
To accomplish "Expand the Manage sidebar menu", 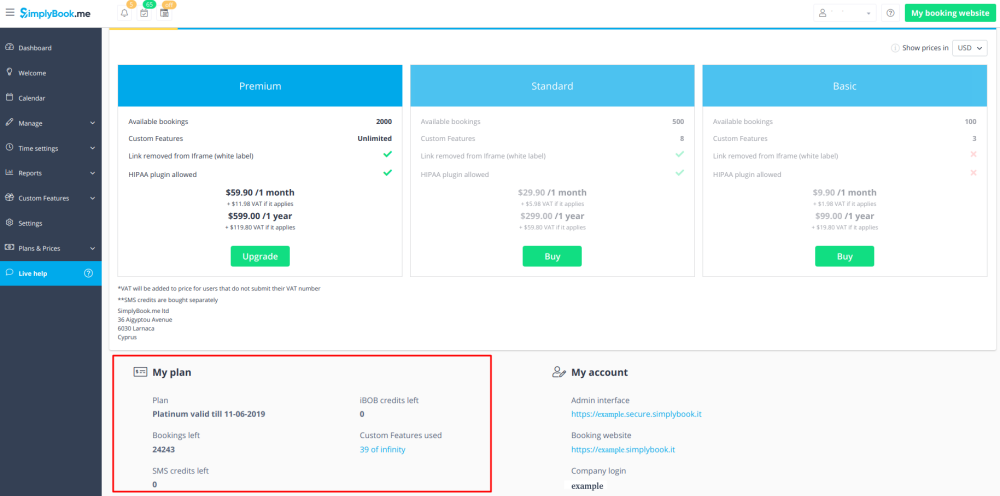I will [x=50, y=123].
